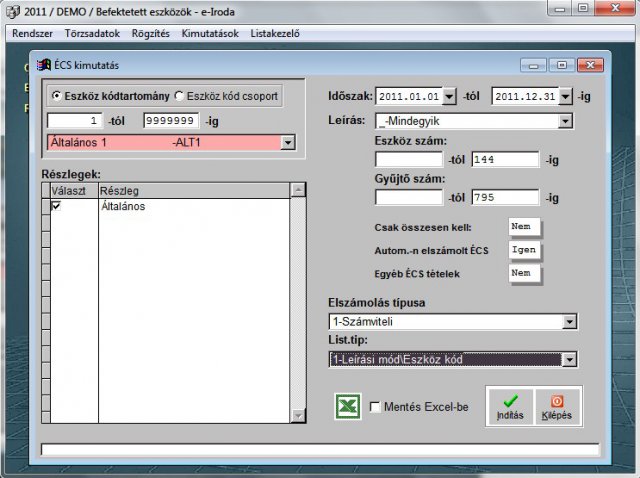
Task: Click the ÉCS kimutatás window title icon
Action: point(43,66)
